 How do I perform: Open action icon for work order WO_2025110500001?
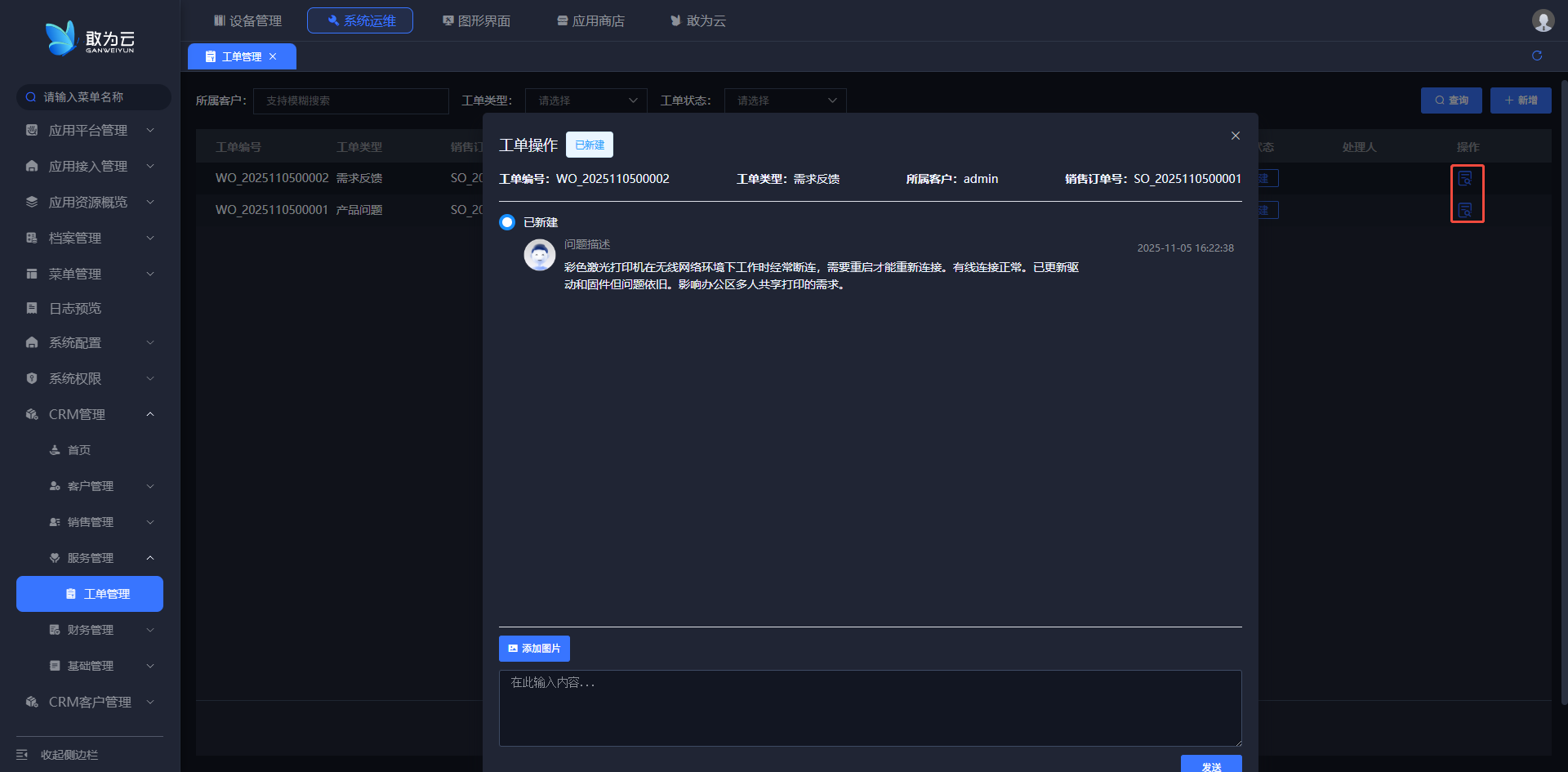tap(1465, 210)
